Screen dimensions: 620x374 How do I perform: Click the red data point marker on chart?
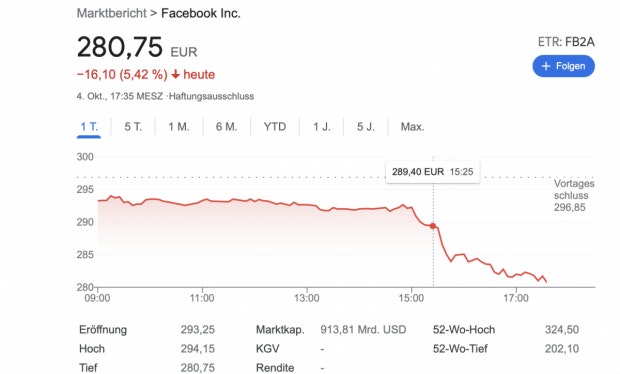click(x=433, y=226)
